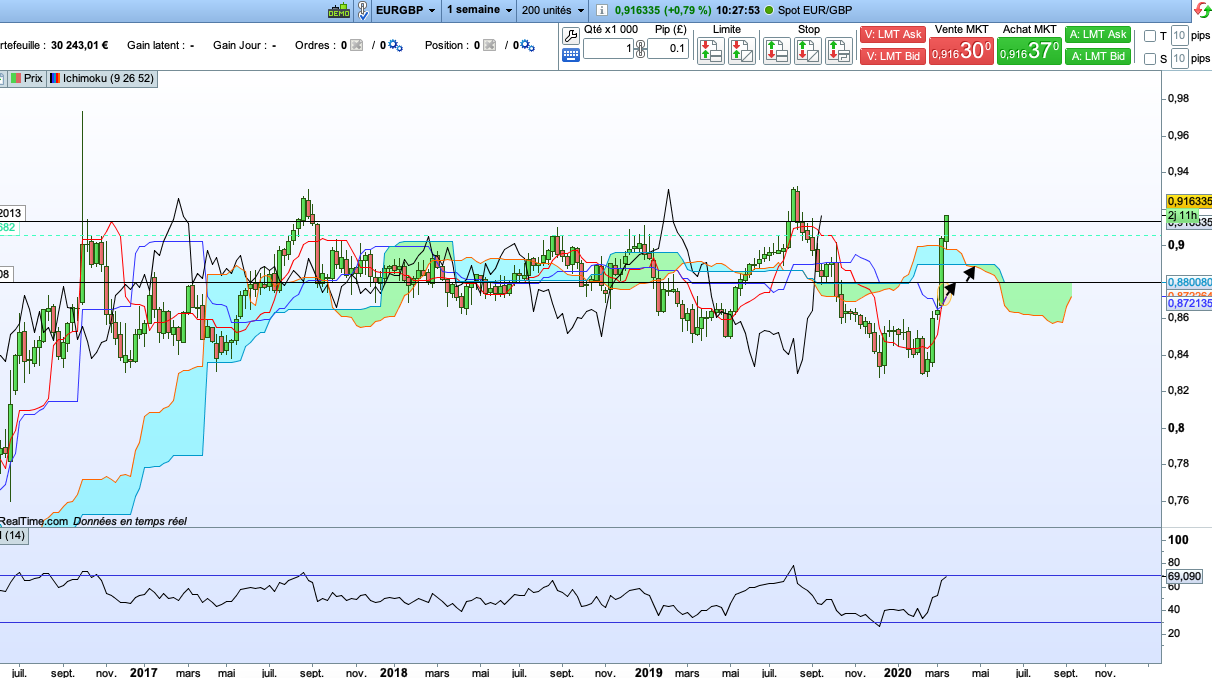Click the 30 243,01 € portfolio value
This screenshot has width=1212, height=678.
(x=79, y=45)
